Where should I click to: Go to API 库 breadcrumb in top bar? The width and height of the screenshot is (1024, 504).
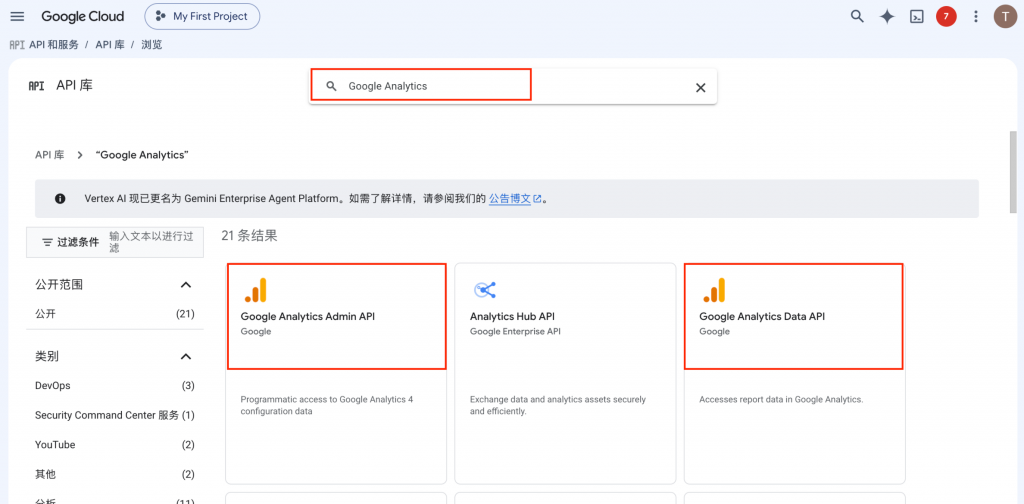[110, 44]
